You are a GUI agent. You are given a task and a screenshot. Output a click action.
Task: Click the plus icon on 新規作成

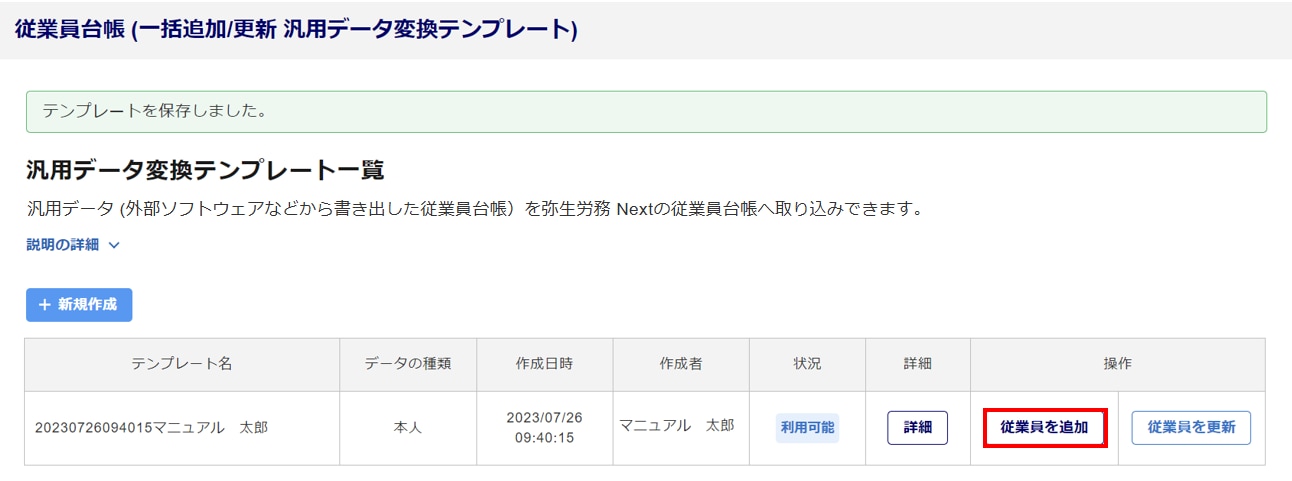44,305
